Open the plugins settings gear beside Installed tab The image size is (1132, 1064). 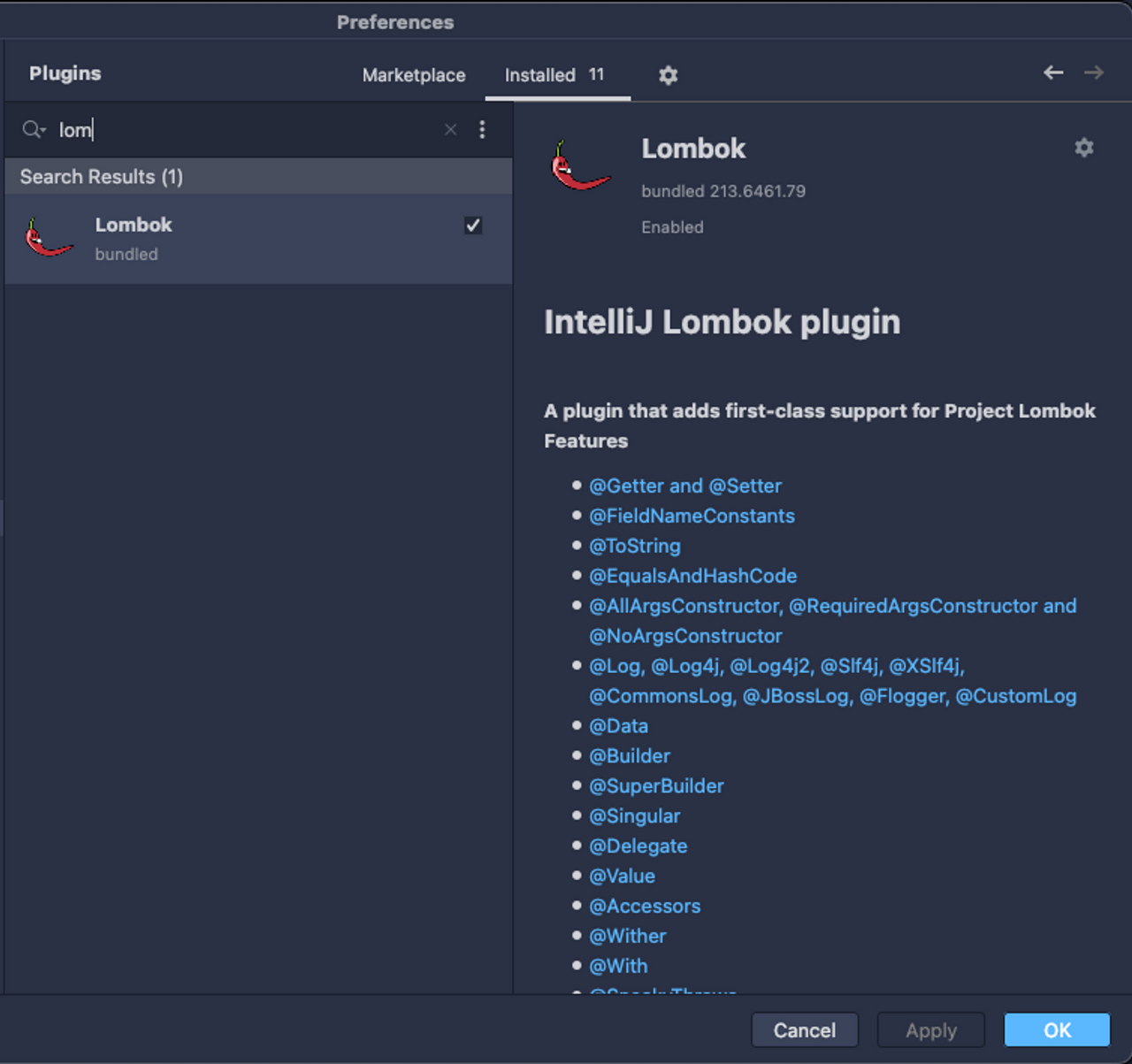[x=669, y=75]
